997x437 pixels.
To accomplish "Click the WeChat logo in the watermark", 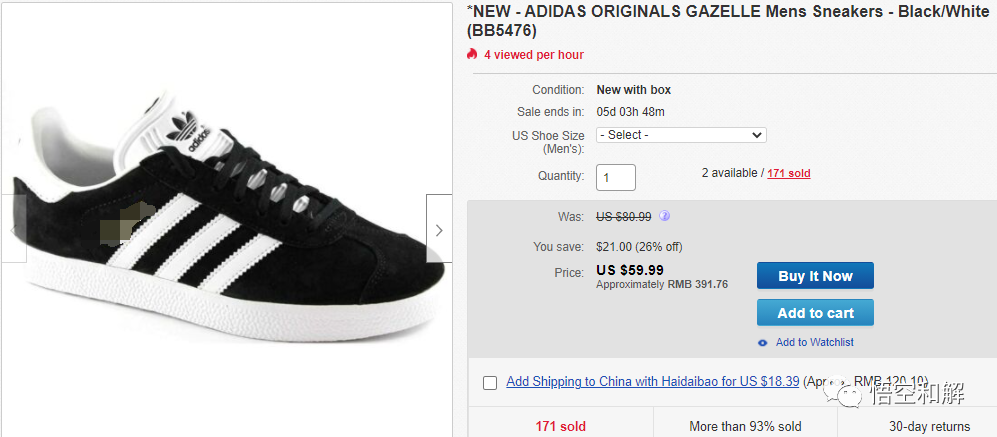I will click(x=851, y=395).
